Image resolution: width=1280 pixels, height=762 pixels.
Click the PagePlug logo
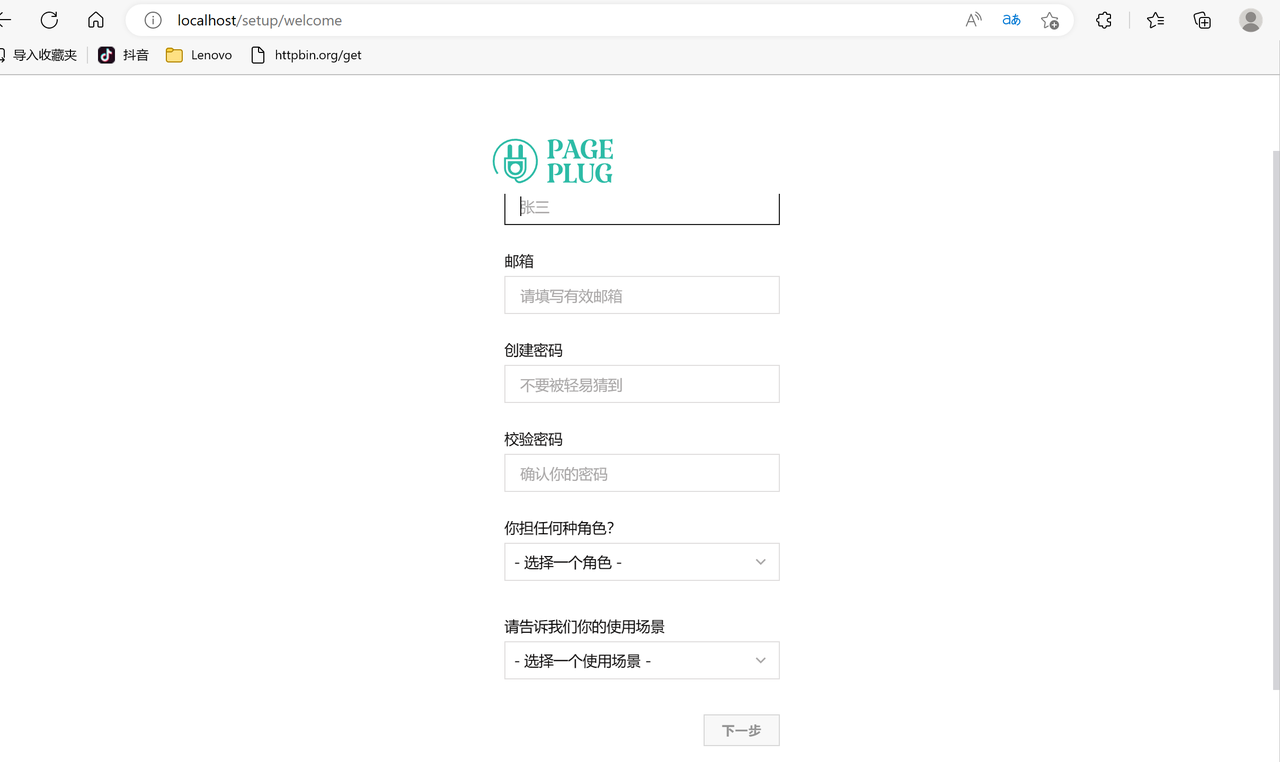[553, 161]
